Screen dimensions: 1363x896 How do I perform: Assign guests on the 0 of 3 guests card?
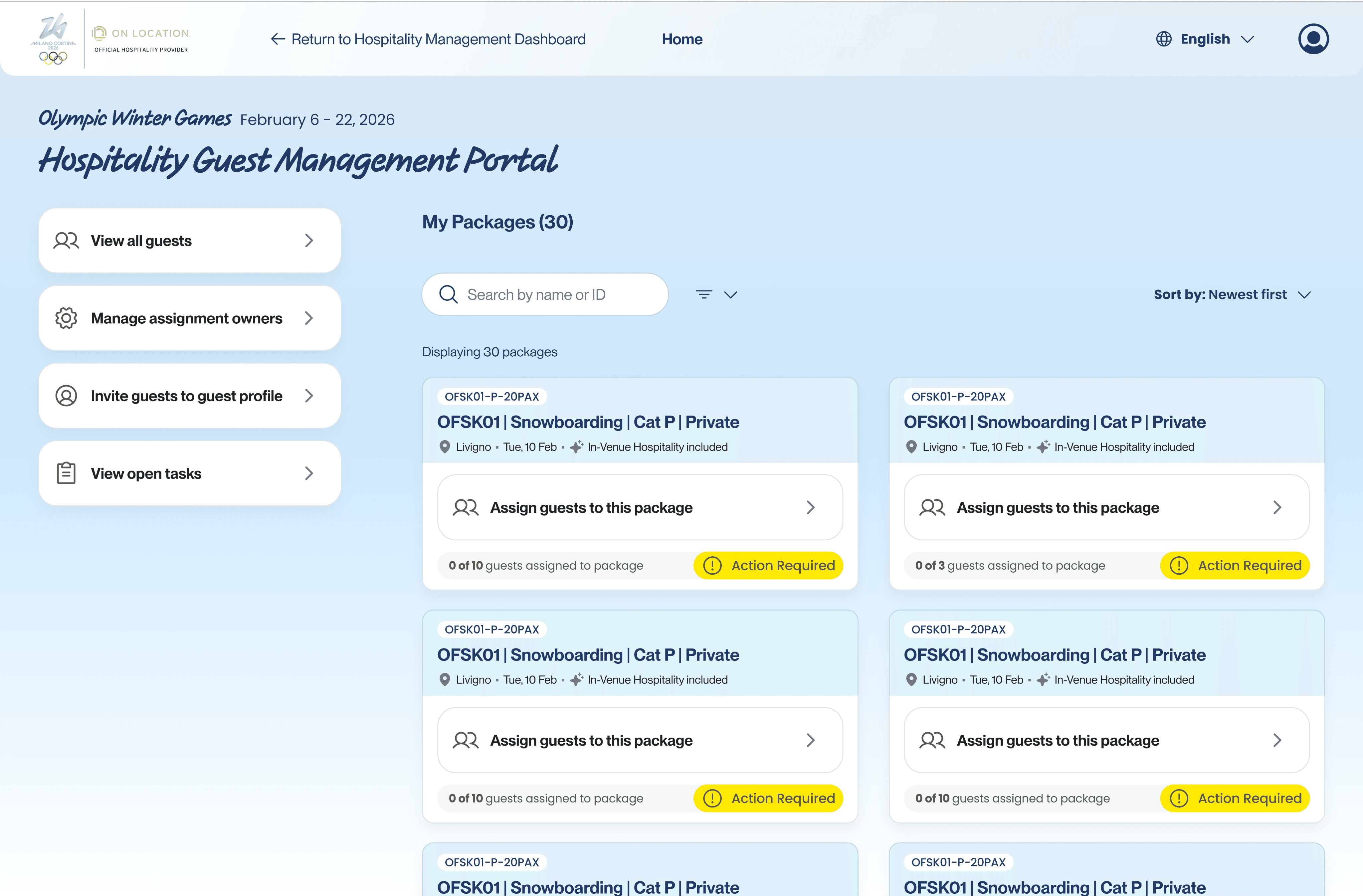click(1106, 507)
